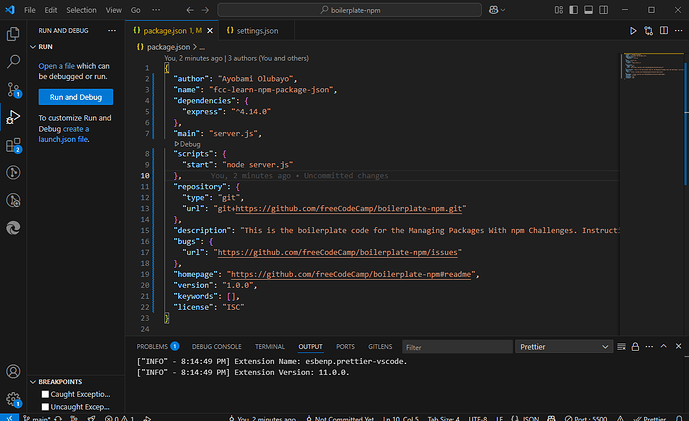Go back with the left arrow
This screenshot has height=421, width=689.
coord(190,10)
